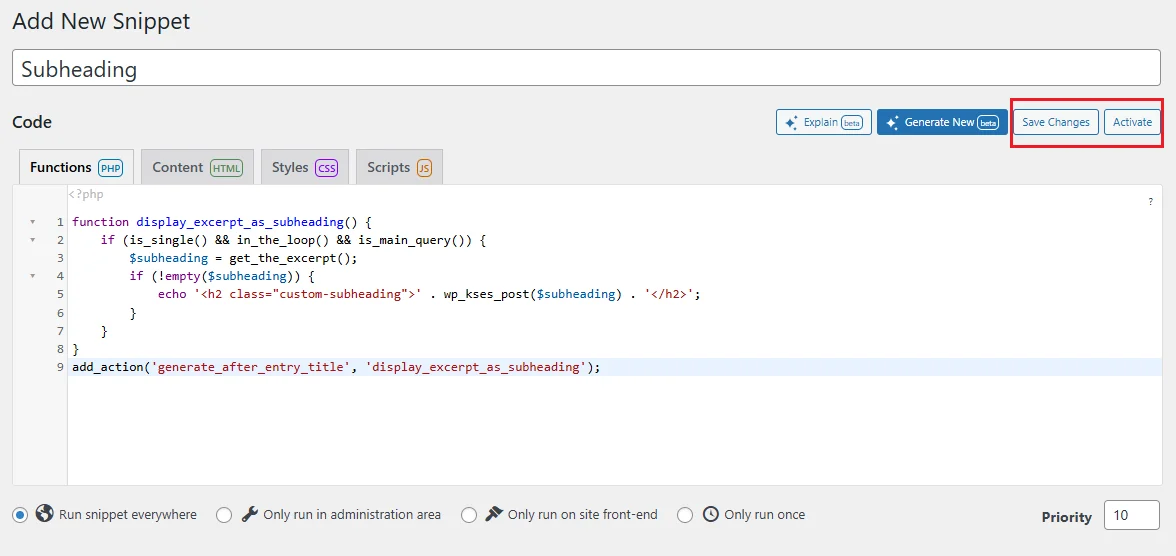Click the Priority number field
This screenshot has height=556, width=1176.
pos(1132,516)
